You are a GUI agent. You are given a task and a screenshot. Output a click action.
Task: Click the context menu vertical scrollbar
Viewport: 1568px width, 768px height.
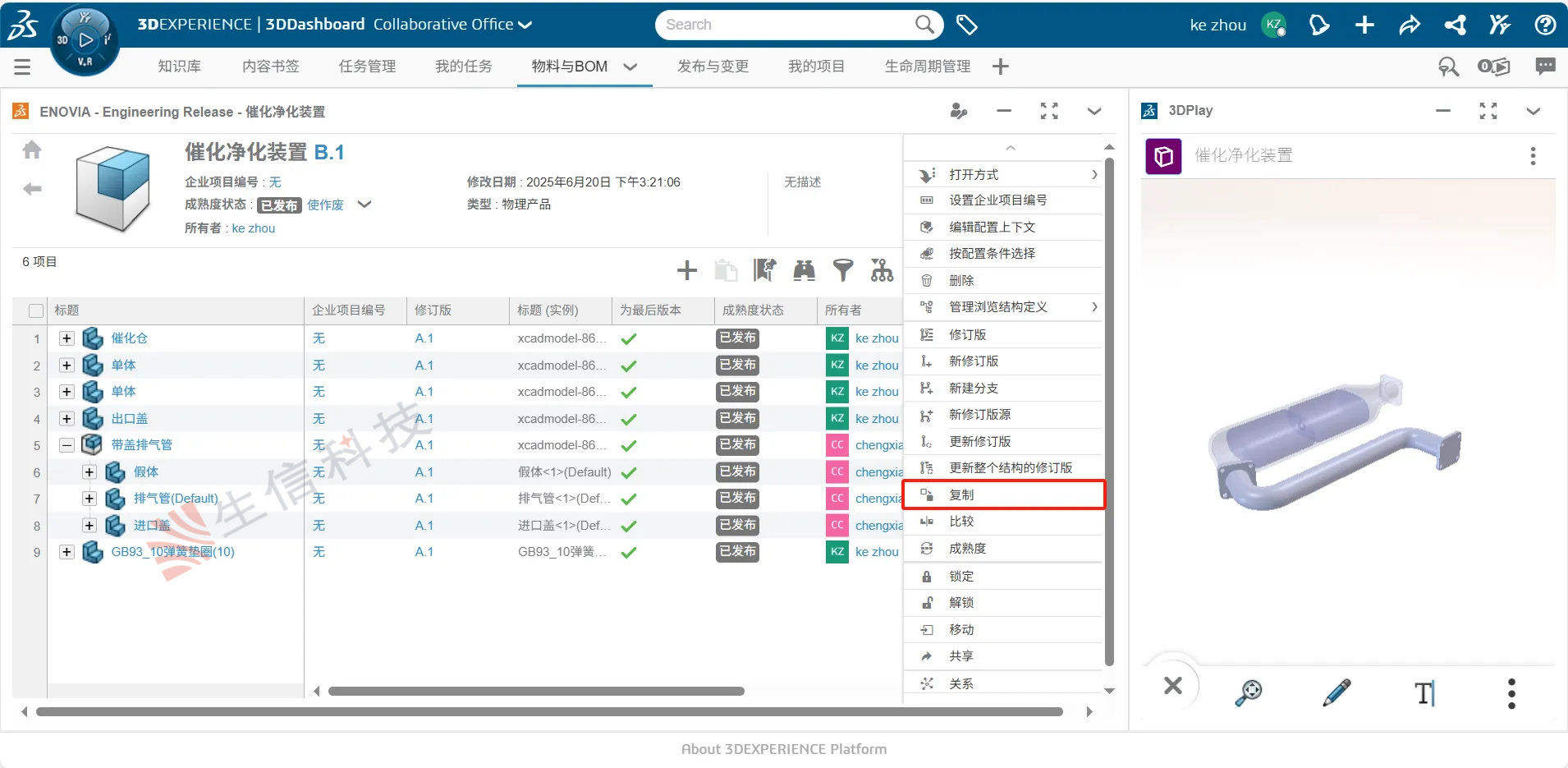[1109, 411]
